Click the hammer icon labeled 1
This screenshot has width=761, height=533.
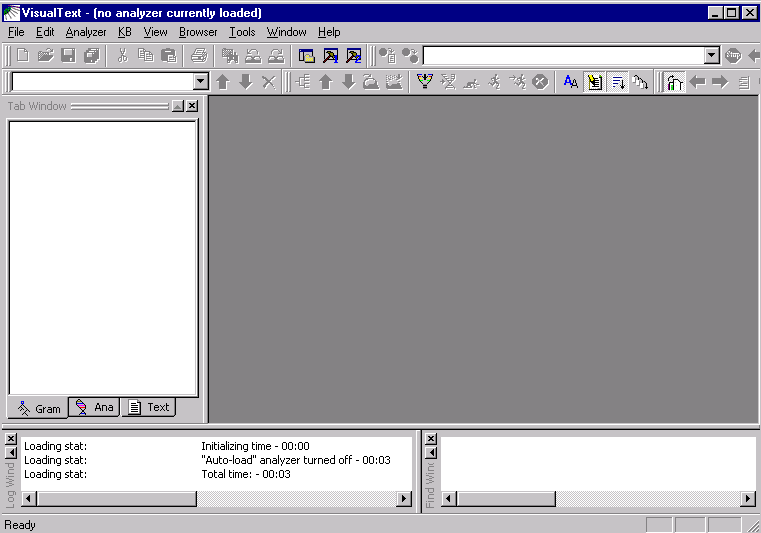tap(330, 56)
